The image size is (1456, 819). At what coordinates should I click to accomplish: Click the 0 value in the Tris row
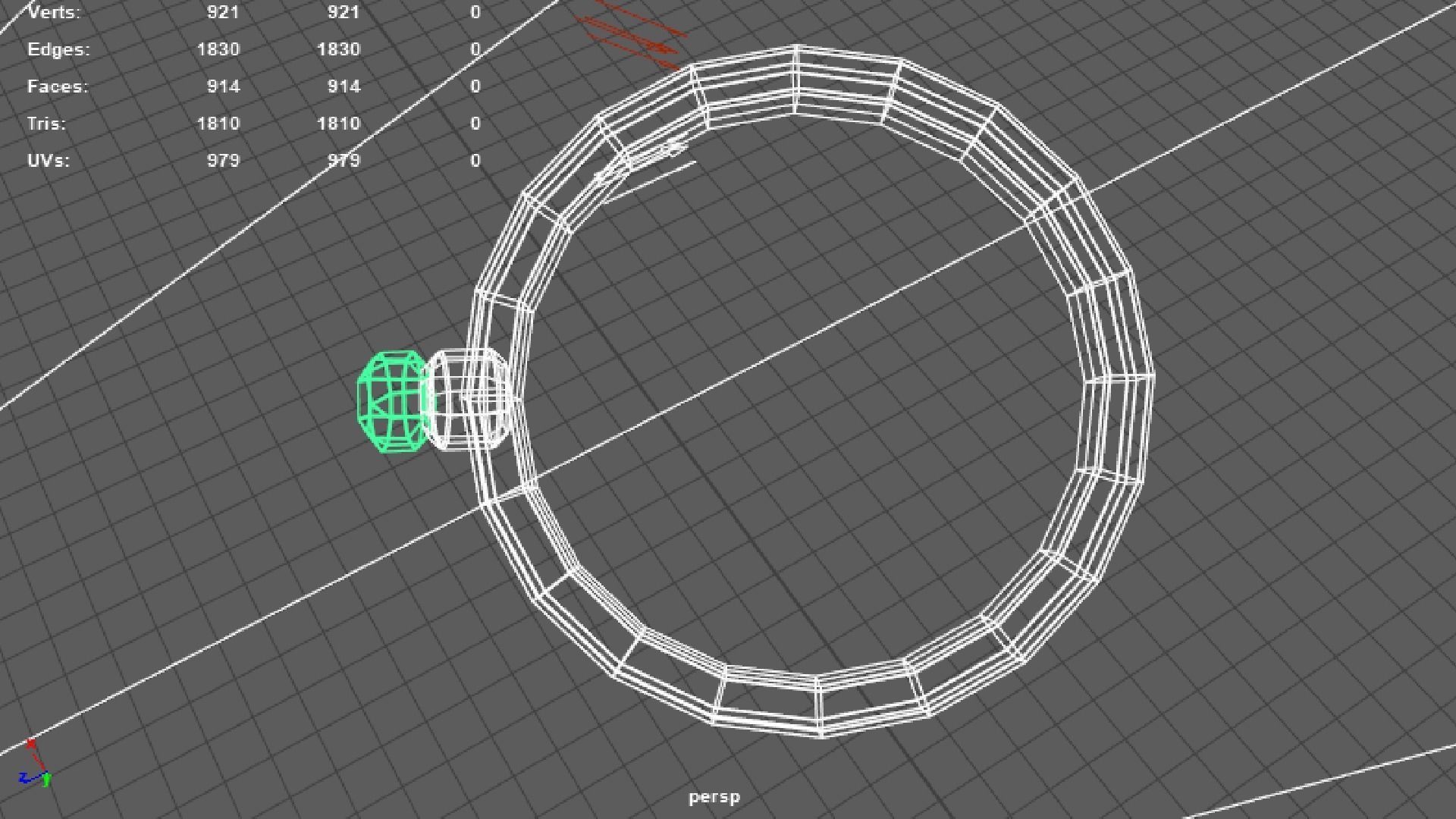click(x=475, y=124)
